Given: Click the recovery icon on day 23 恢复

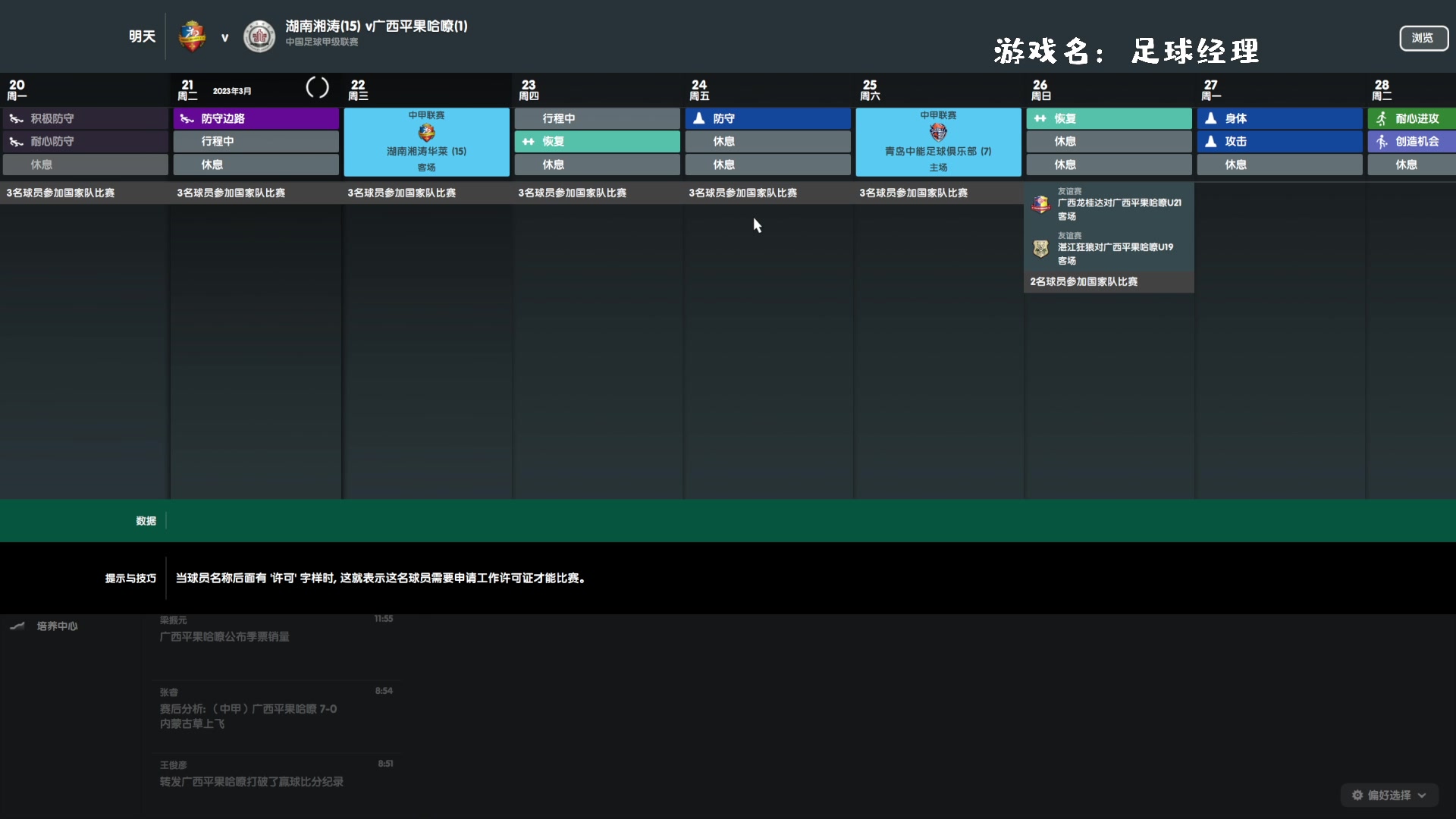Looking at the screenshot, I should pos(529,141).
